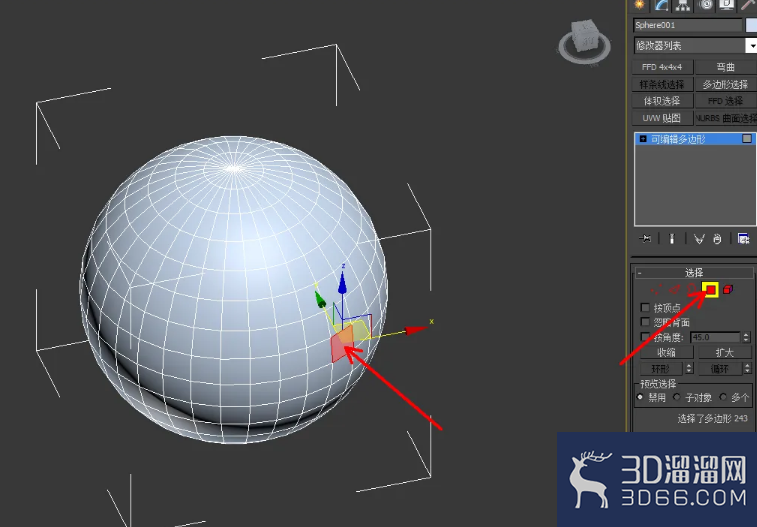Click the red selected polygon on sphere
The width and height of the screenshot is (757, 527).
pyautogui.click(x=341, y=344)
